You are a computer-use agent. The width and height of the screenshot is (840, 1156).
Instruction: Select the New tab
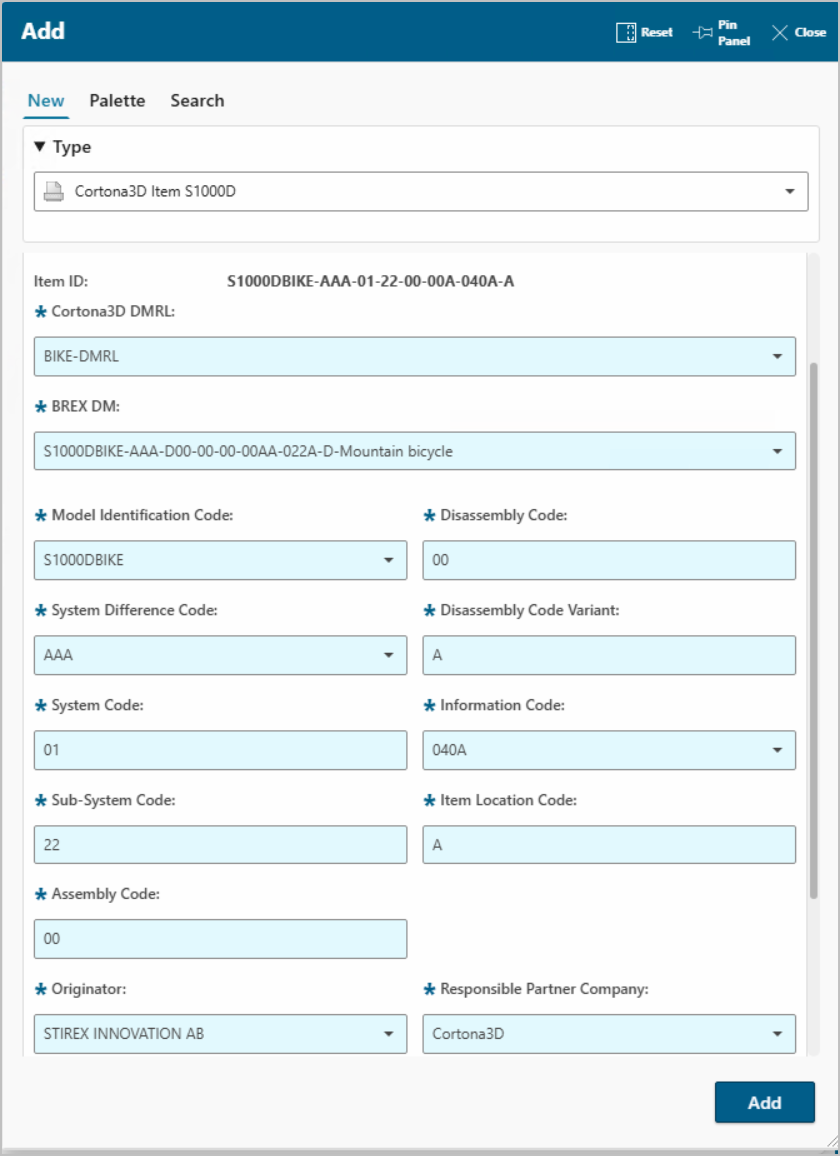46,101
